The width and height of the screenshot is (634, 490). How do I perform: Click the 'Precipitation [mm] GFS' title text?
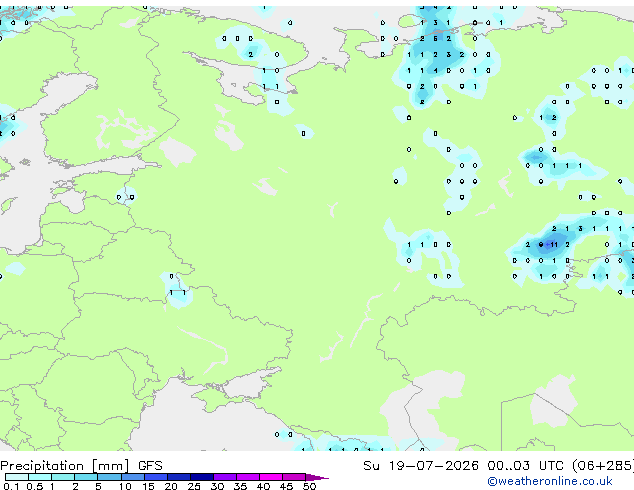81,466
